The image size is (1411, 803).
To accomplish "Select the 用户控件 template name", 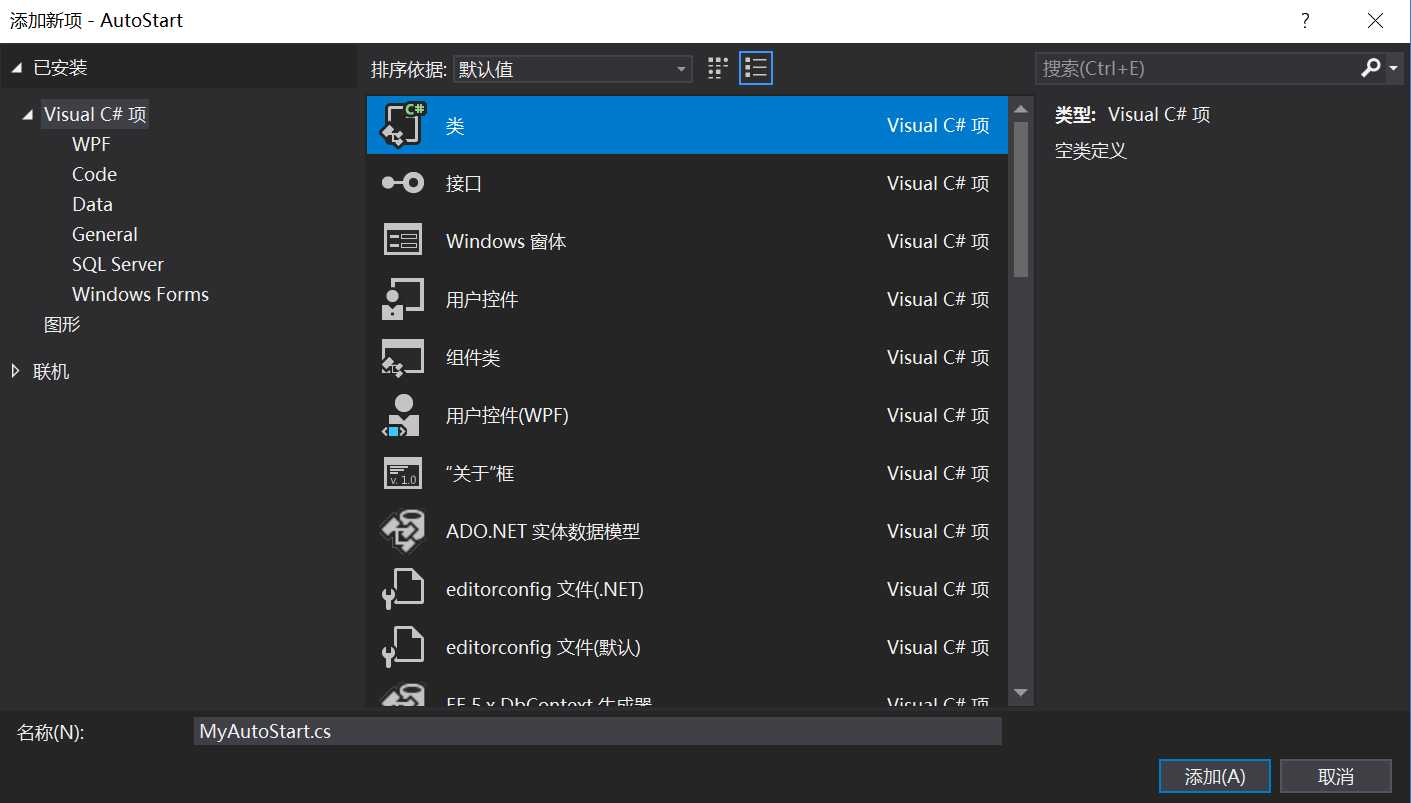I will (482, 300).
